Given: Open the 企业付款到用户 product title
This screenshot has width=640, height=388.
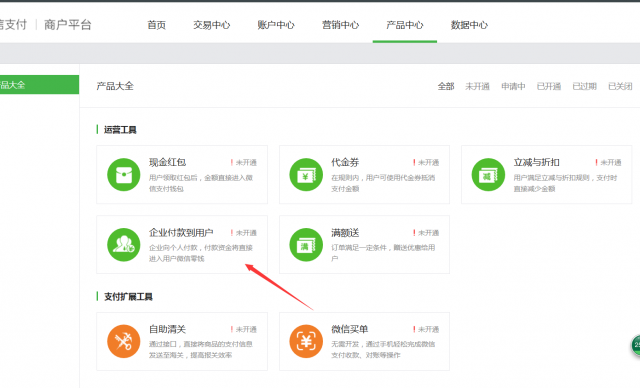Looking at the screenshot, I should (x=181, y=233).
